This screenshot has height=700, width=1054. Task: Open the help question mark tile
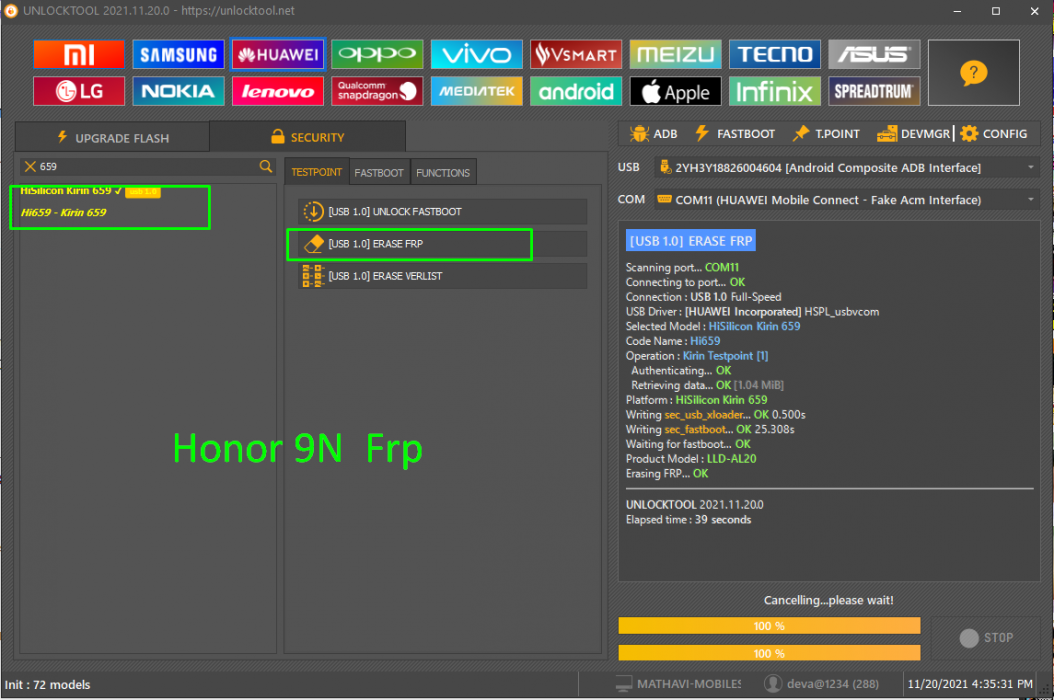[x=973, y=73]
